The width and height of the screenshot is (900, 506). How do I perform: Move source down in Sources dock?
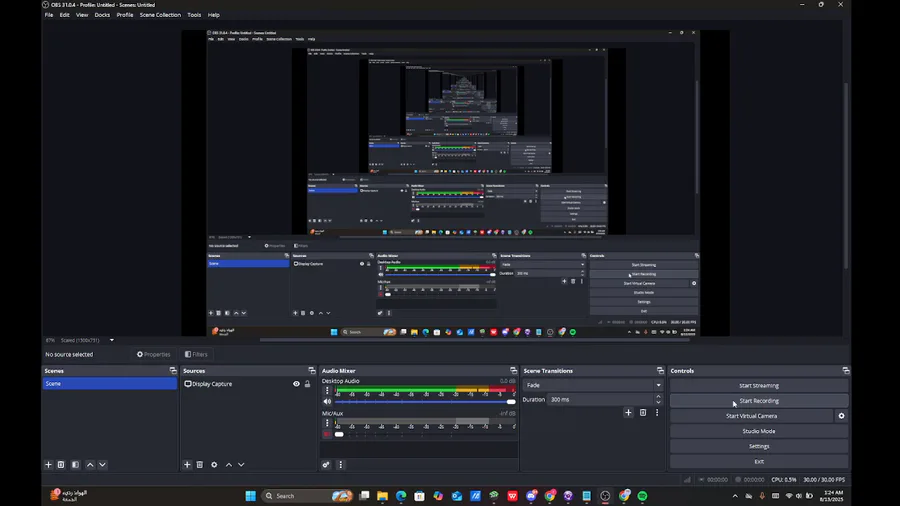click(241, 465)
